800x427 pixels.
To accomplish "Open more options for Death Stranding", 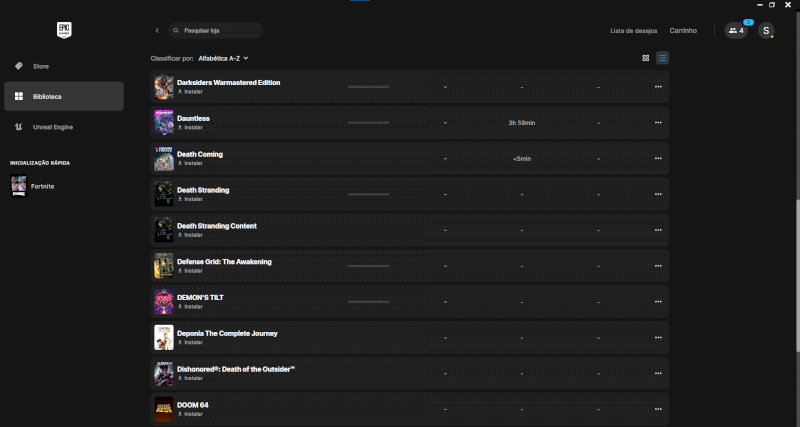I will pyautogui.click(x=658, y=194).
